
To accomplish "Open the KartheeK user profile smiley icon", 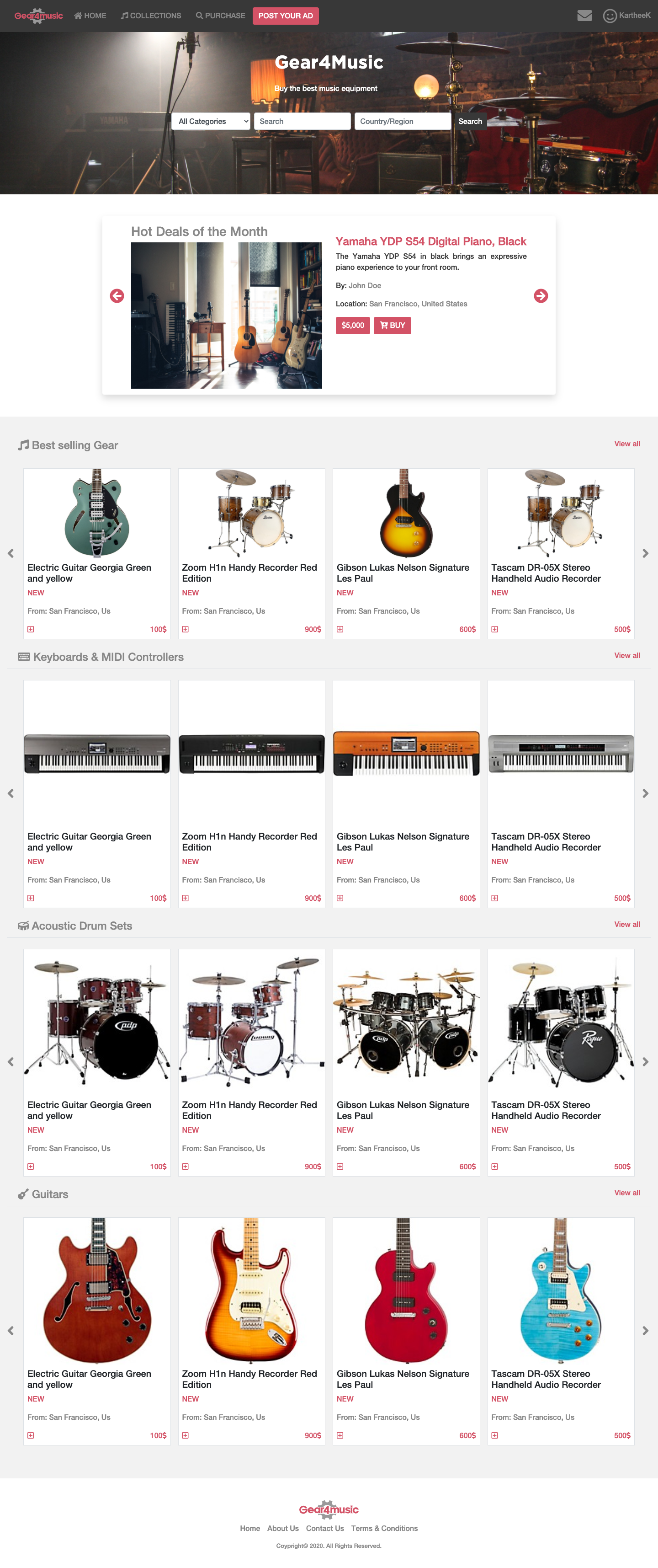I will [610, 16].
